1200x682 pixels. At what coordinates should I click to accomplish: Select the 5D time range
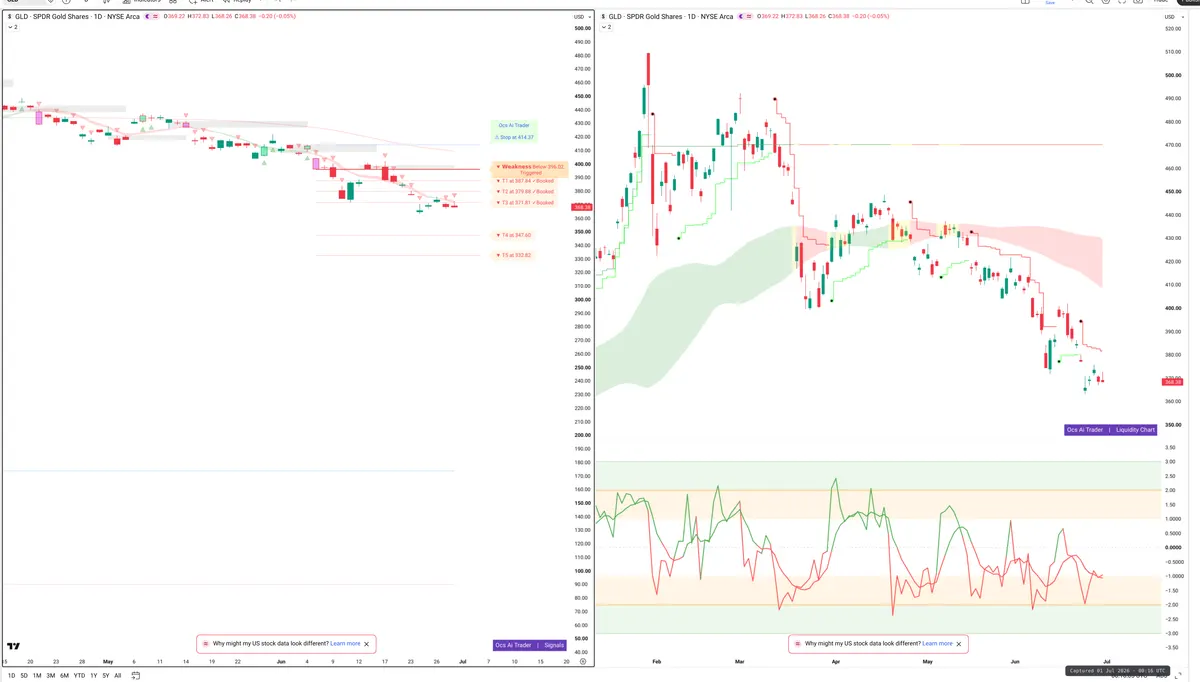[x=24, y=676]
